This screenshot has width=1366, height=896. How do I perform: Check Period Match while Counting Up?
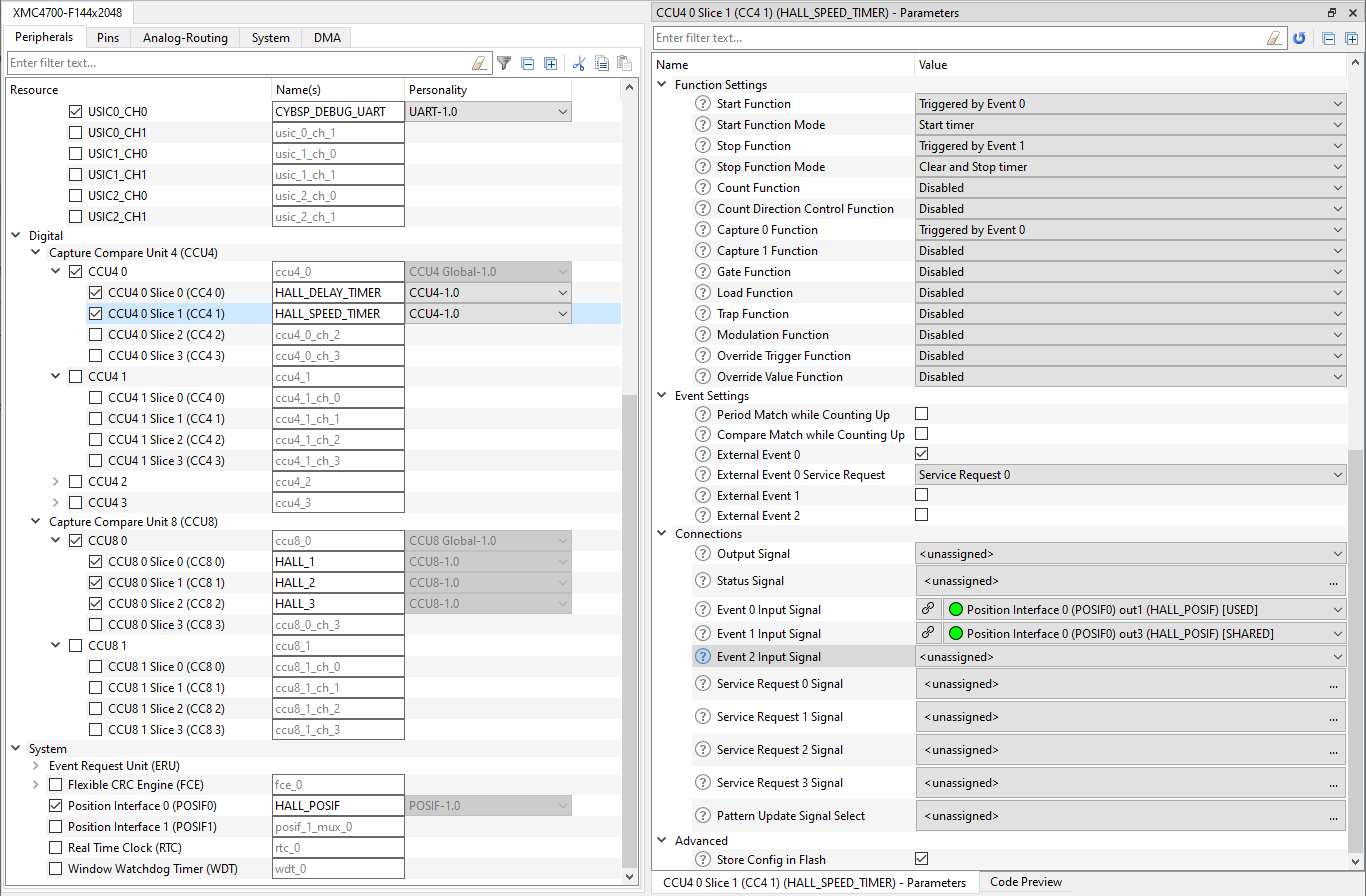tap(922, 414)
